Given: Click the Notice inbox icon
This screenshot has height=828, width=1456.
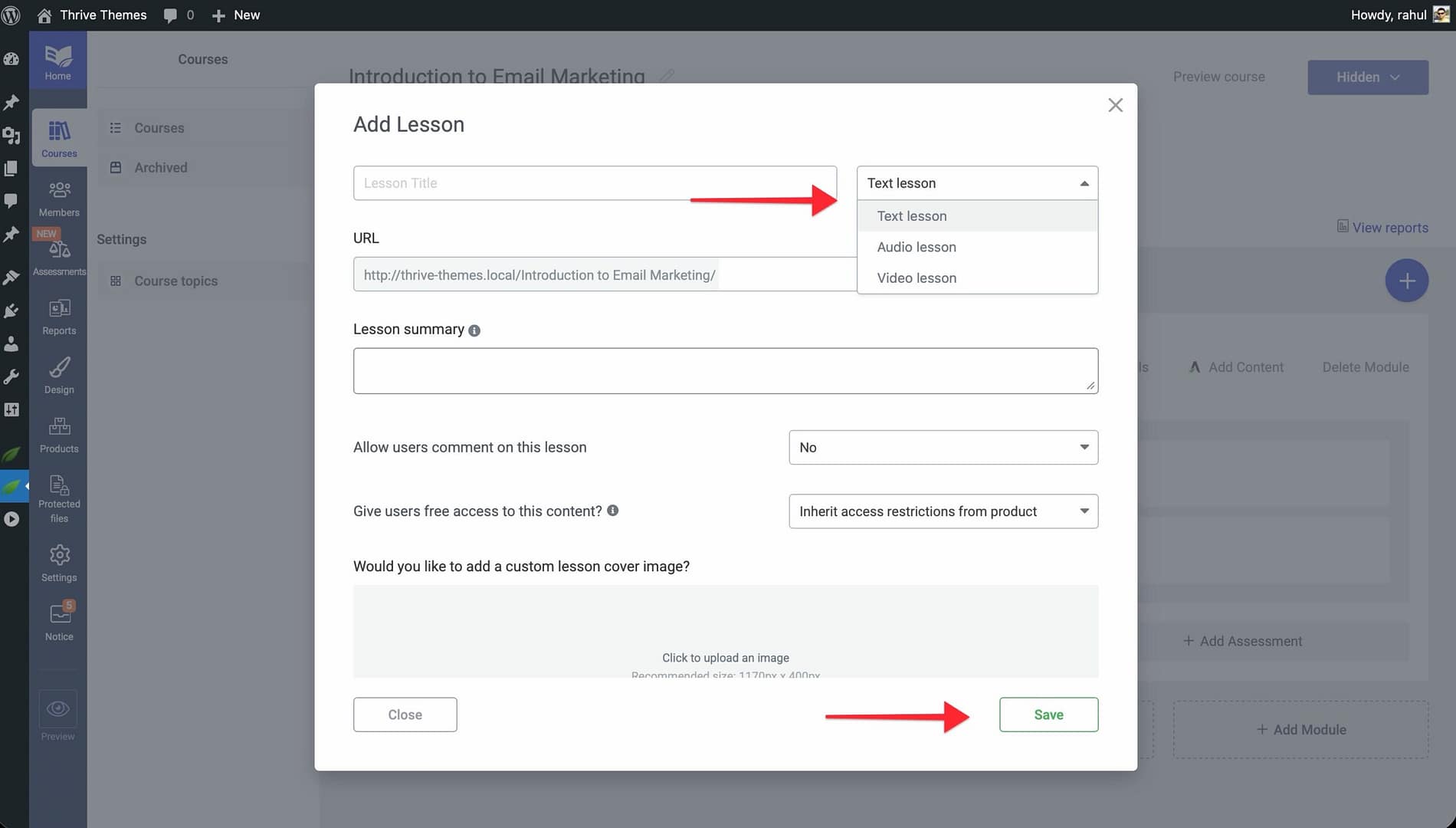Looking at the screenshot, I should (59, 614).
